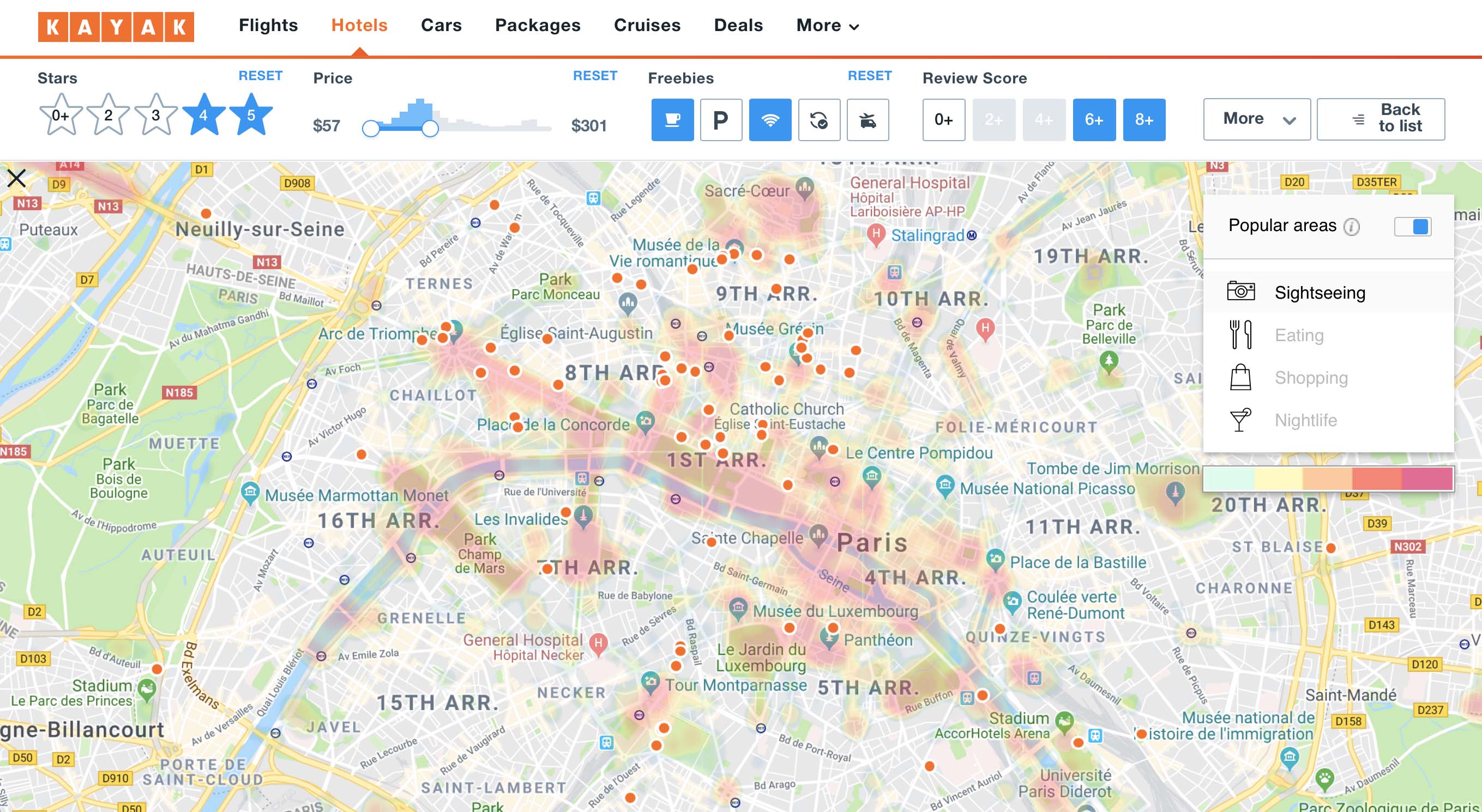The width and height of the screenshot is (1482, 812).
Task: Enable the free airport shuttle icon
Action: point(867,119)
